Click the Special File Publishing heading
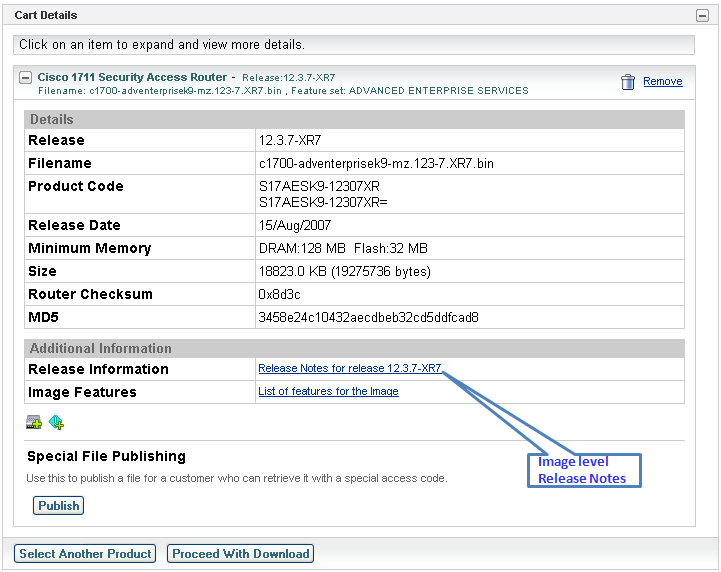The image size is (721, 572). 106,456
